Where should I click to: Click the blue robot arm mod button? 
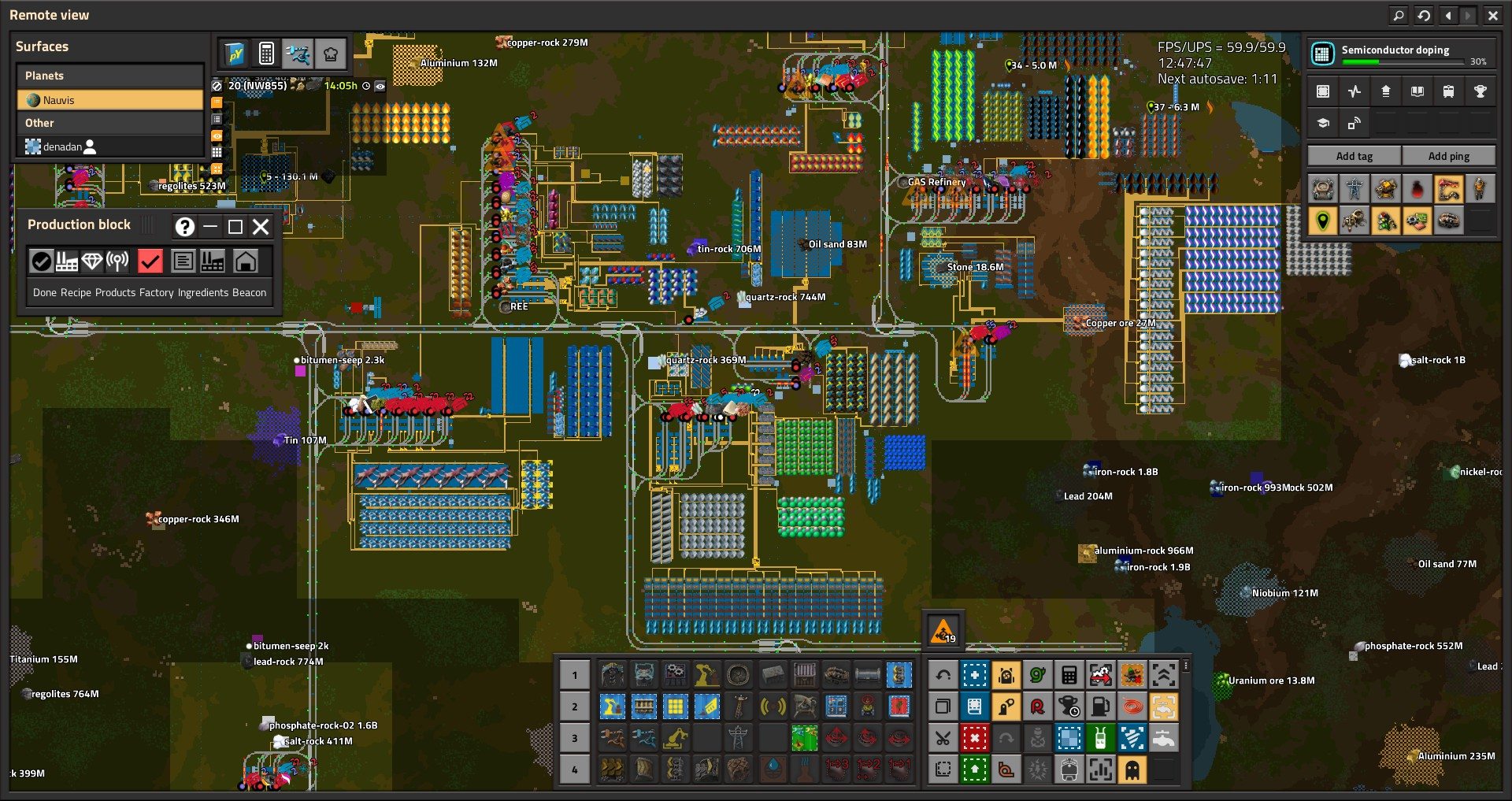(298, 54)
